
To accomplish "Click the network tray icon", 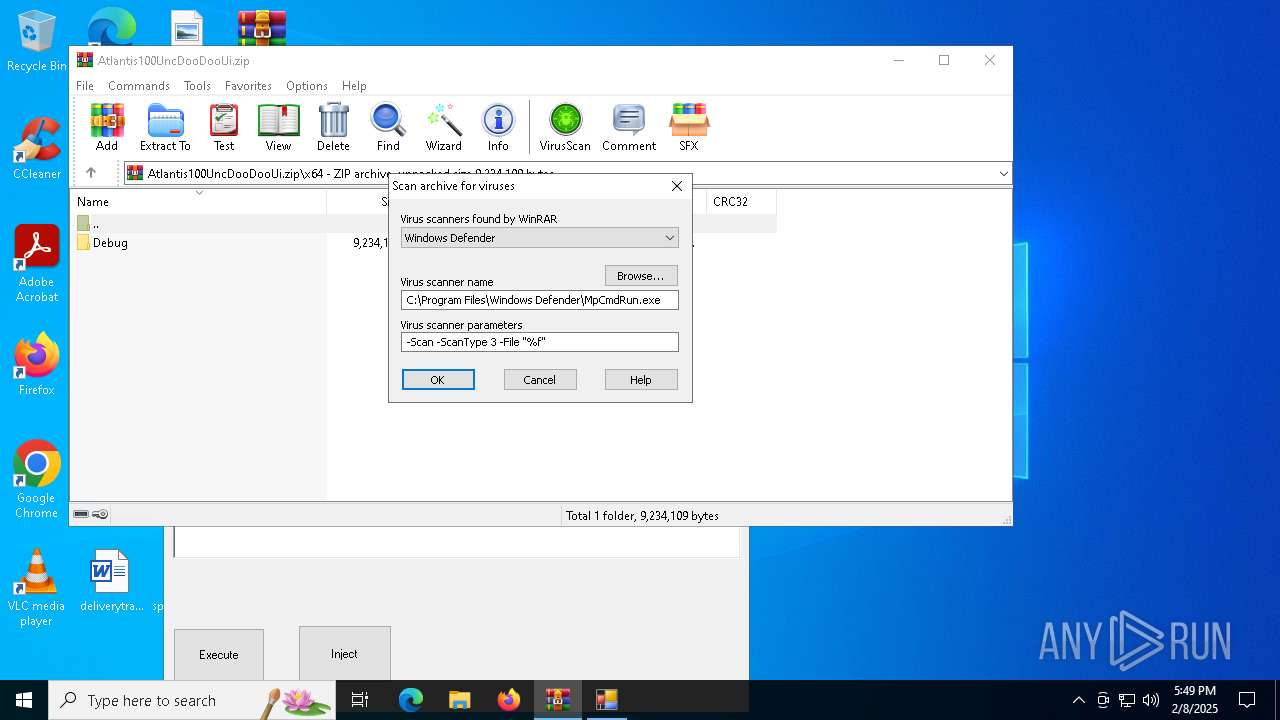I will [1127, 700].
